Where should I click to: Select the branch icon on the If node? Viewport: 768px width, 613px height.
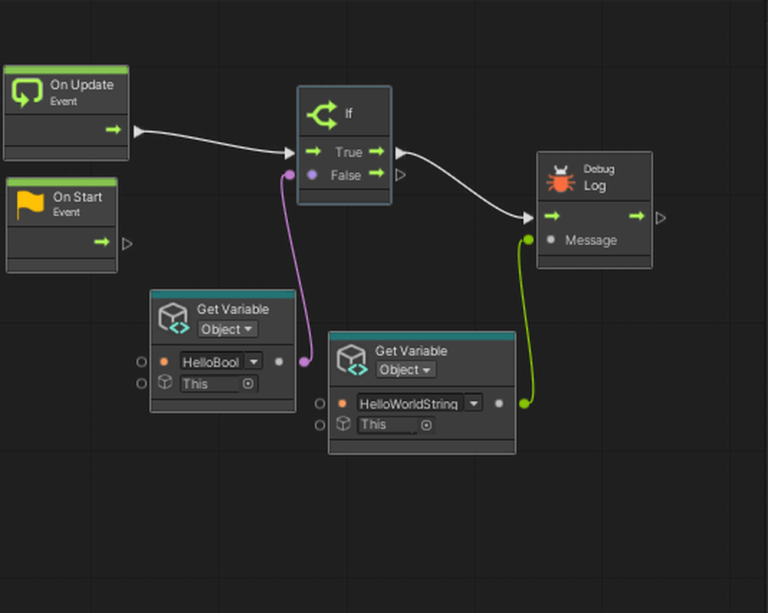tap(322, 114)
